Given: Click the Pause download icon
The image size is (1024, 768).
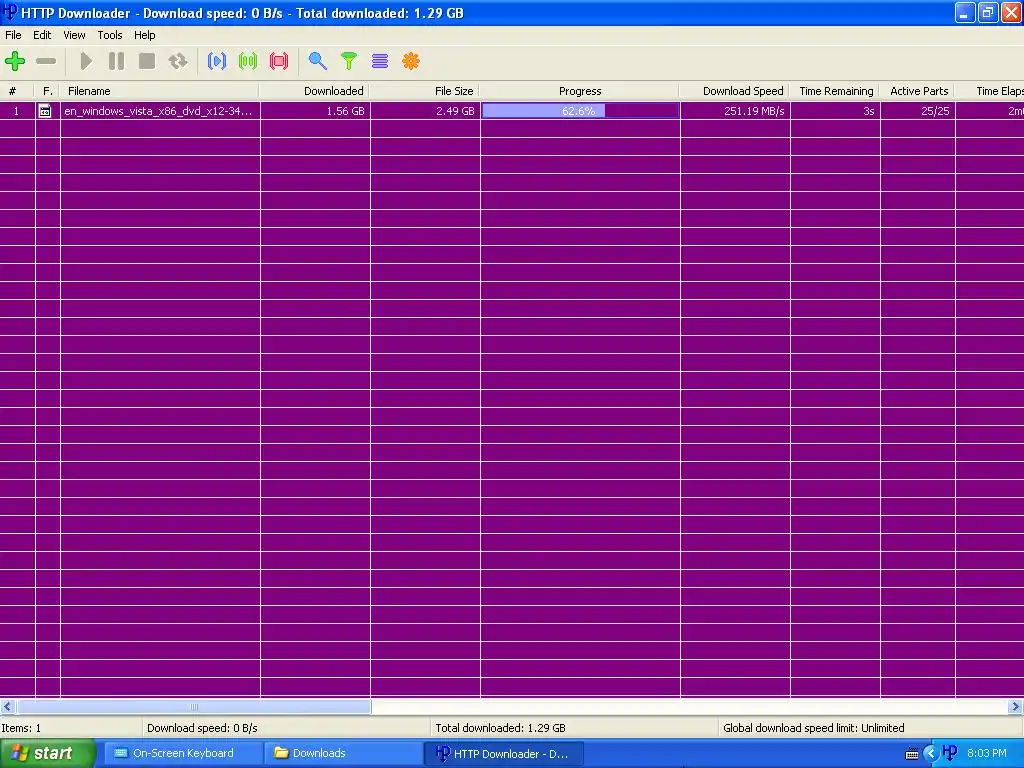Looking at the screenshot, I should point(116,61).
